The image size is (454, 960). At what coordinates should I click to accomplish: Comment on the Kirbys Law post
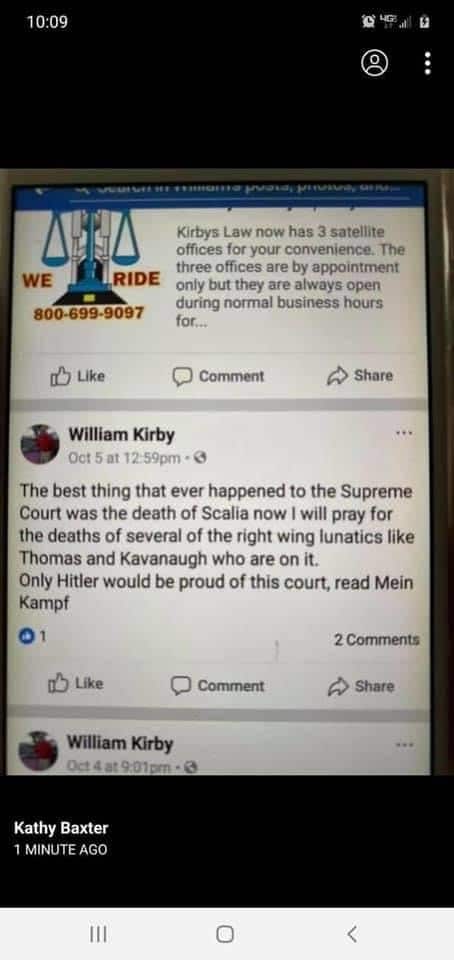pos(218,376)
